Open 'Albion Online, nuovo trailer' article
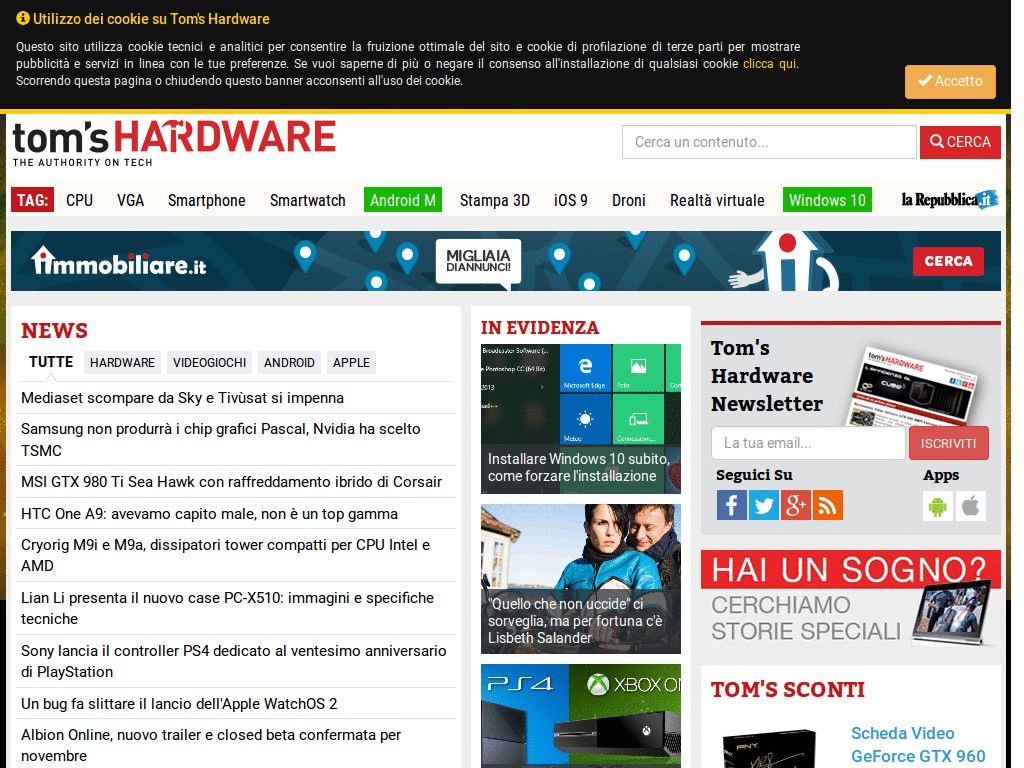The width and height of the screenshot is (1024, 768). [x=211, y=745]
